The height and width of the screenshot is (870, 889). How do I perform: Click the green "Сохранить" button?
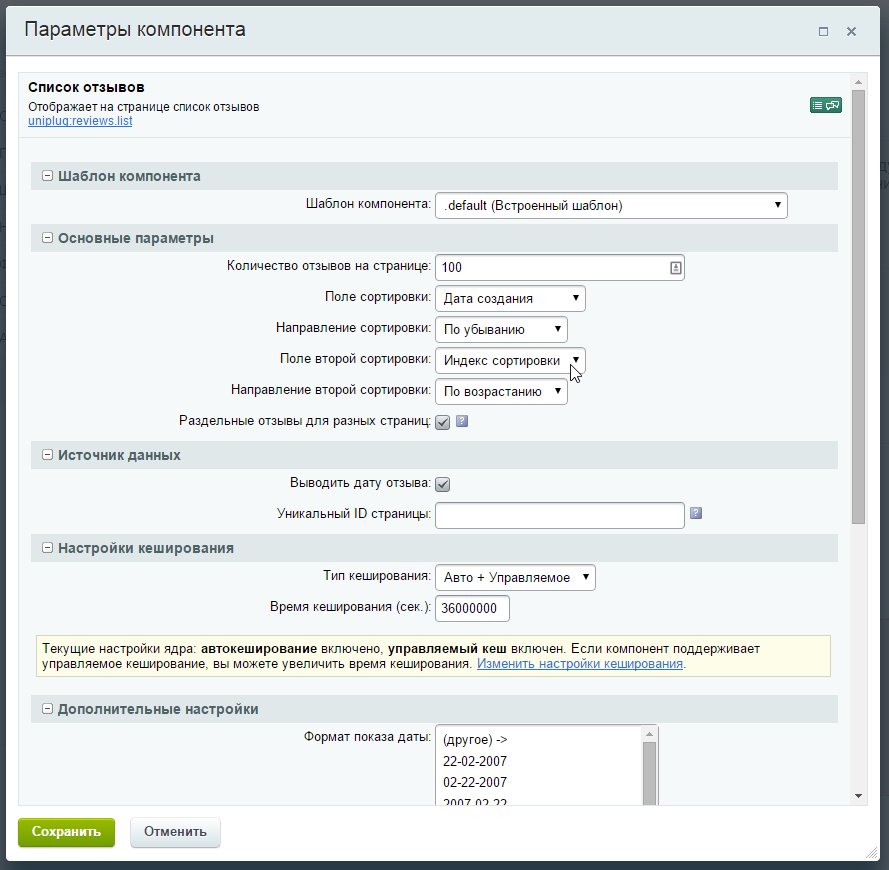point(66,832)
